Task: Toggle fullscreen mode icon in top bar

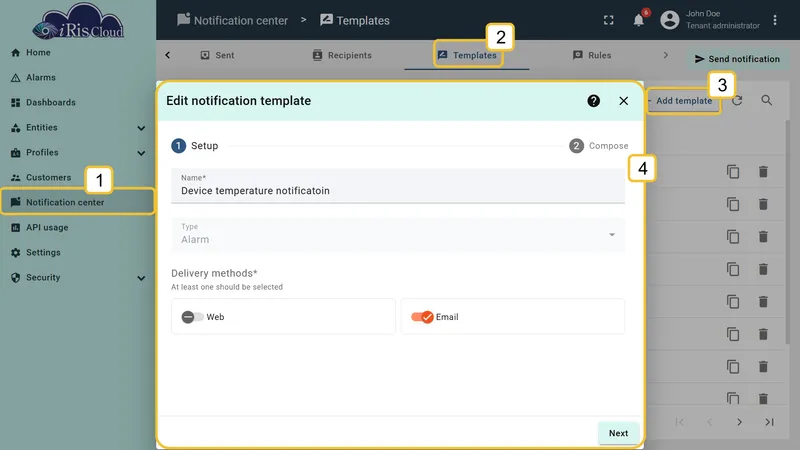Action: pyautogui.click(x=609, y=20)
